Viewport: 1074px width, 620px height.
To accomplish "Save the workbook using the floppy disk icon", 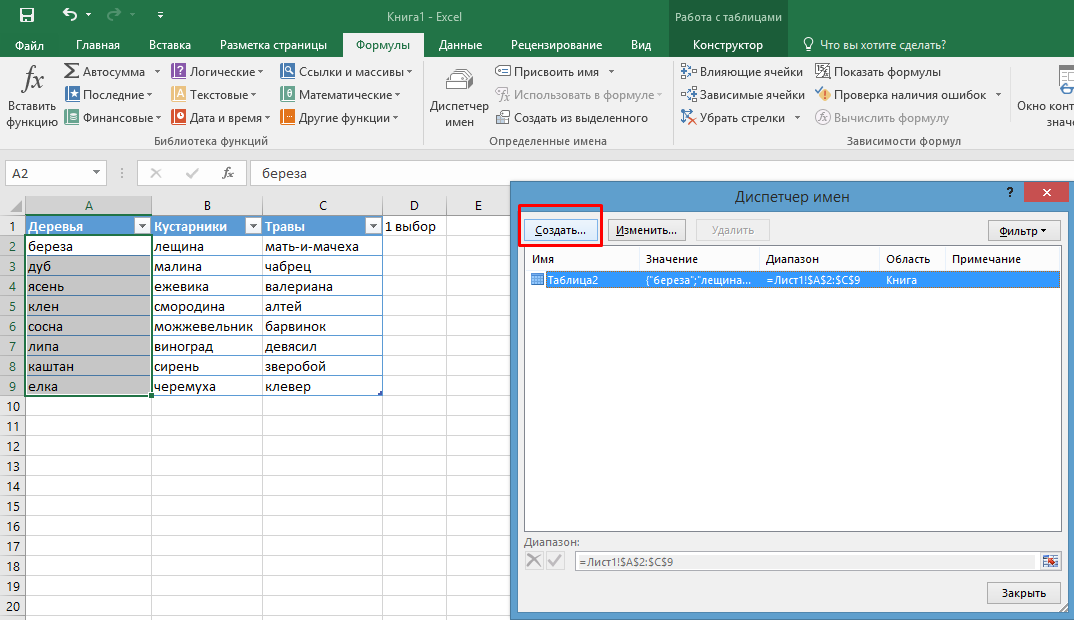I will (27, 15).
